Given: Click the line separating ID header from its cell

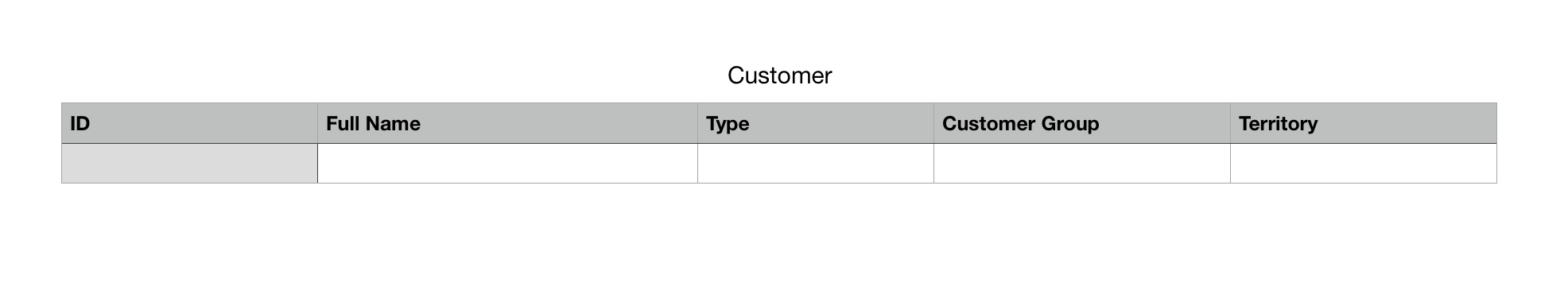Looking at the screenshot, I should point(189,144).
